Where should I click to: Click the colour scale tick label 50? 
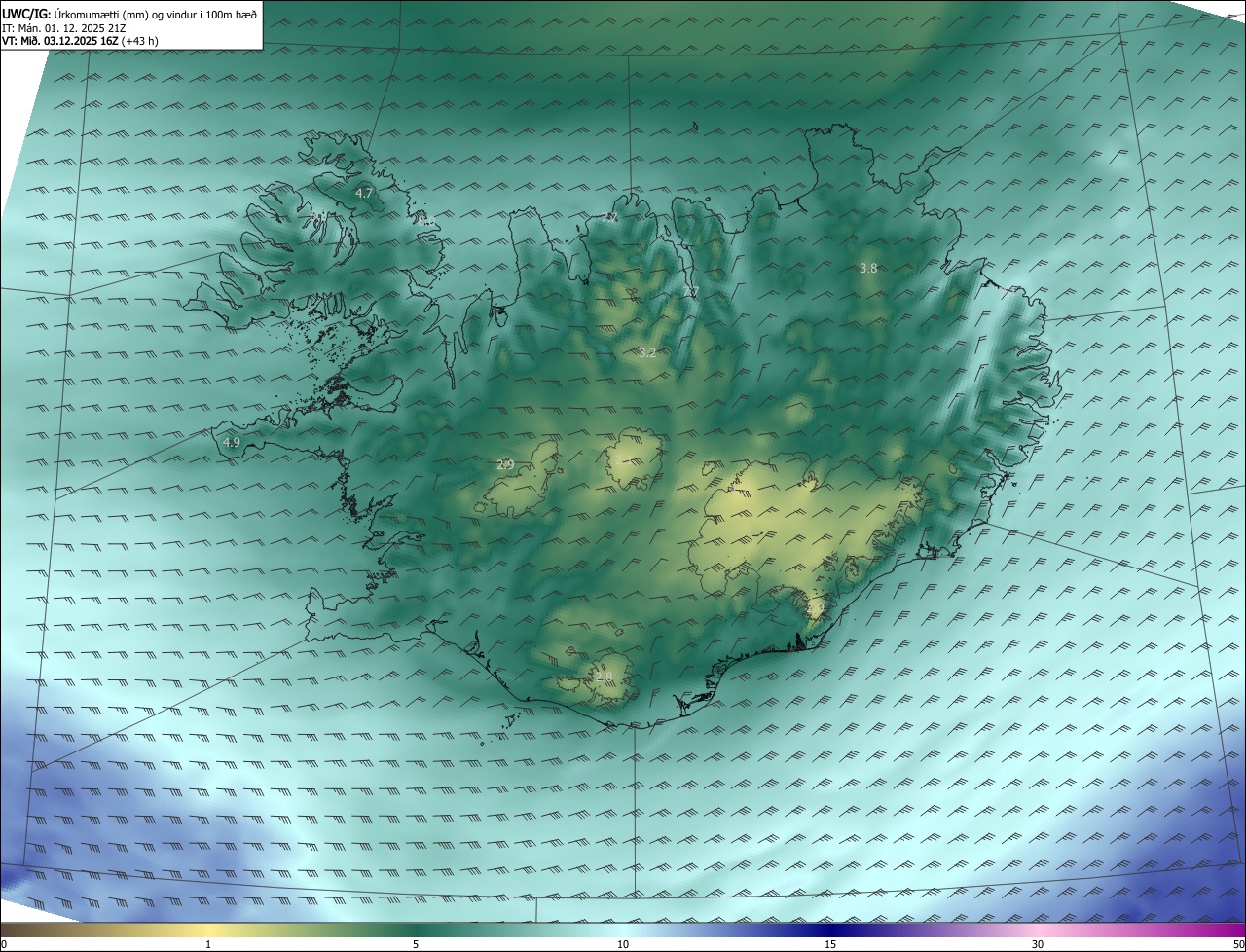click(1238, 944)
